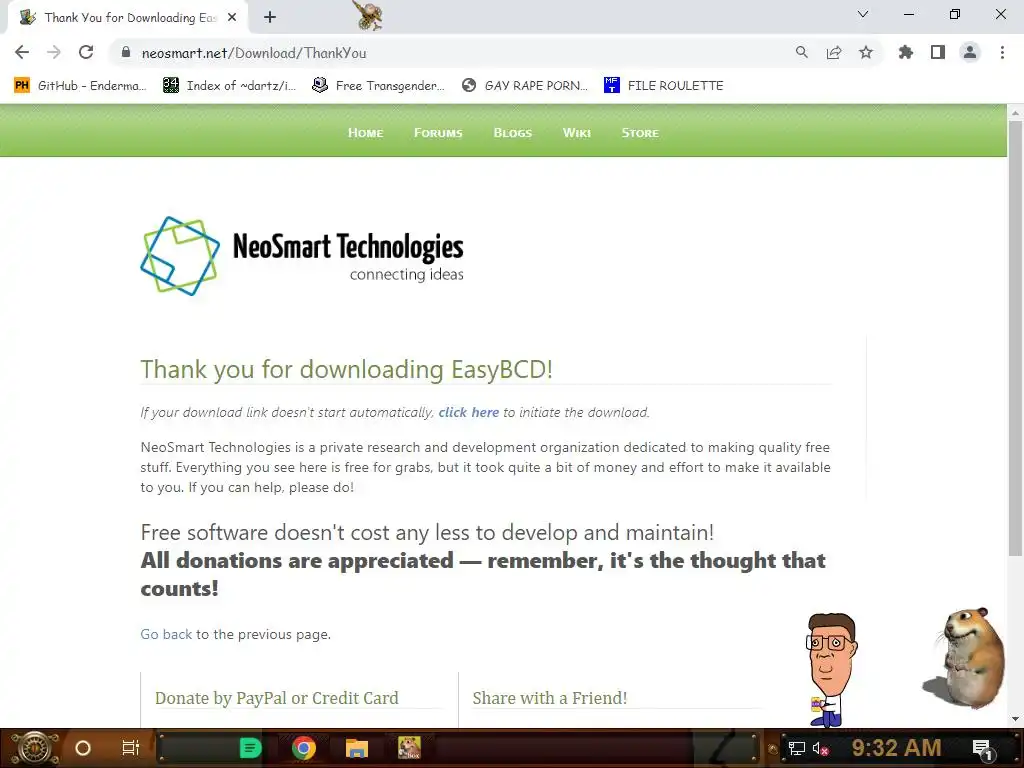Go back with the browser back arrow

pyautogui.click(x=22, y=52)
